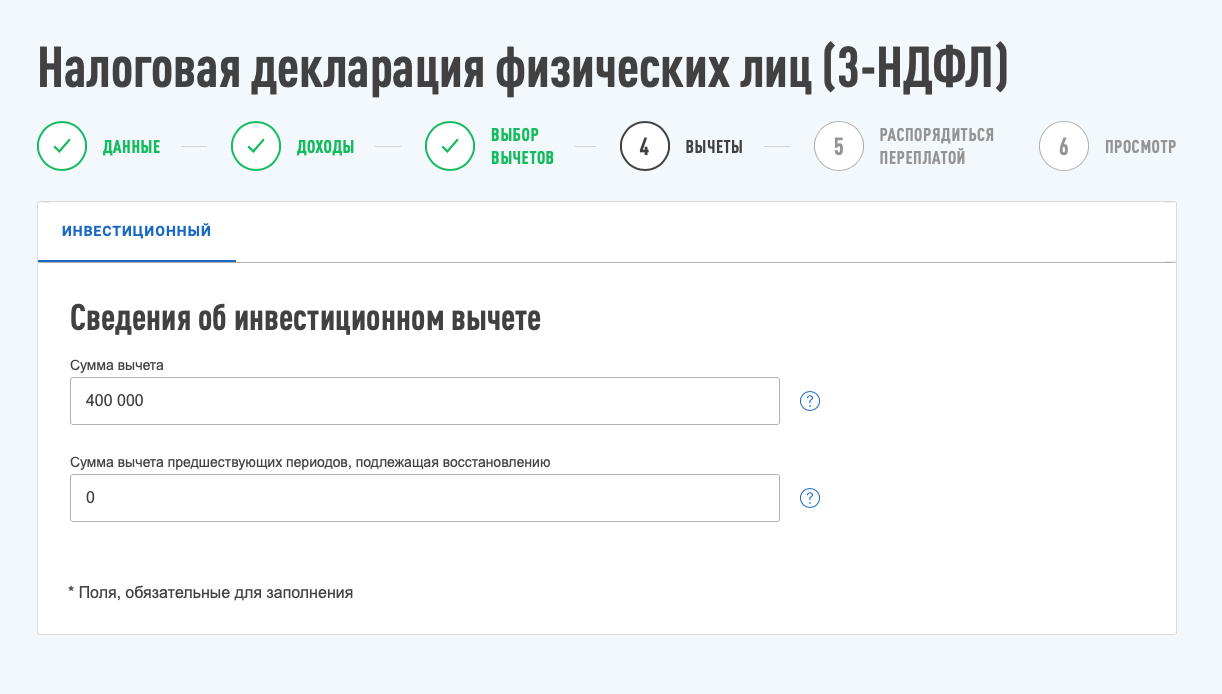Select the Вычеты step label
Viewport: 1222px width, 694px height.
(x=714, y=147)
